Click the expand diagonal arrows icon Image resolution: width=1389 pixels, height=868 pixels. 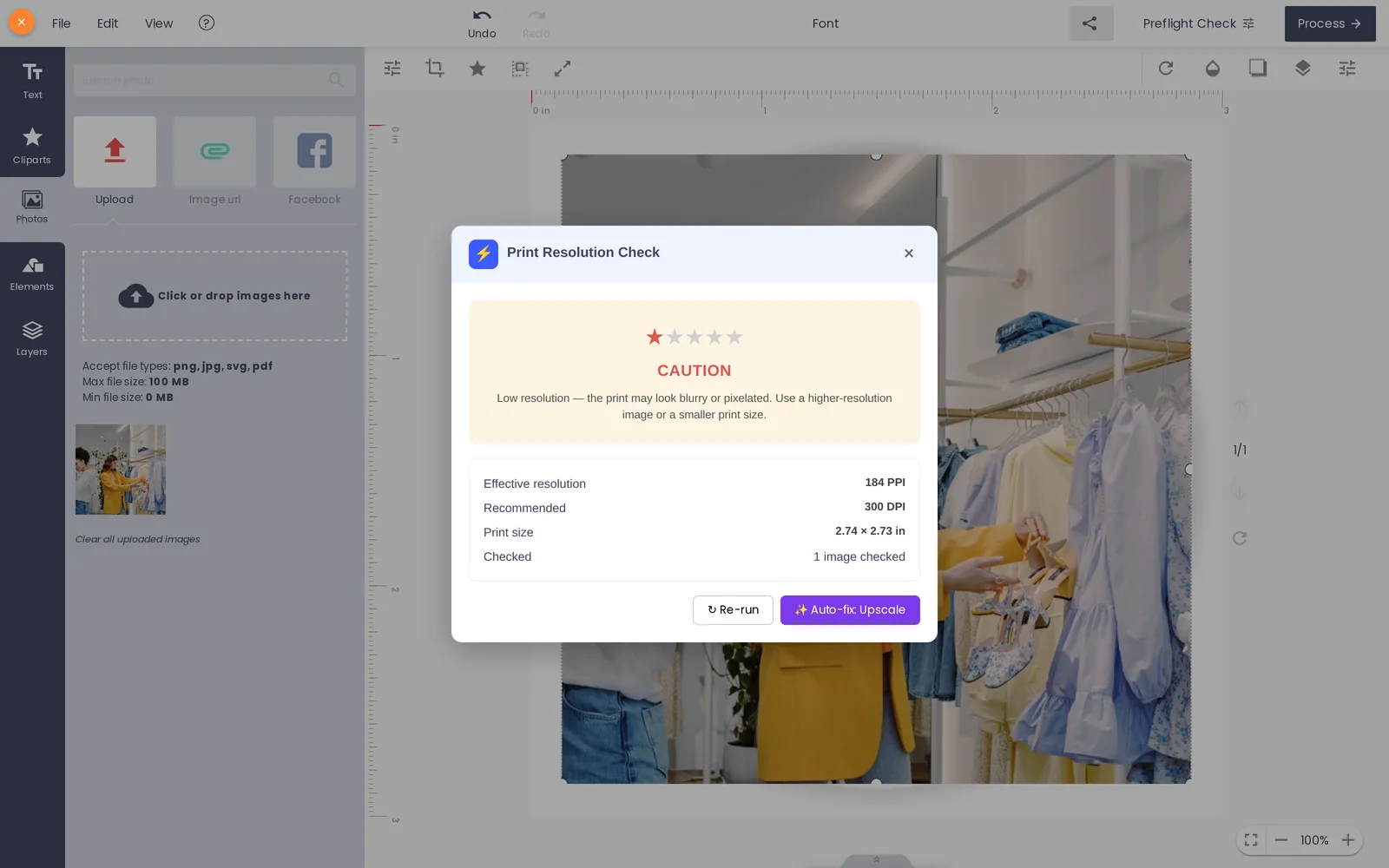point(563,68)
